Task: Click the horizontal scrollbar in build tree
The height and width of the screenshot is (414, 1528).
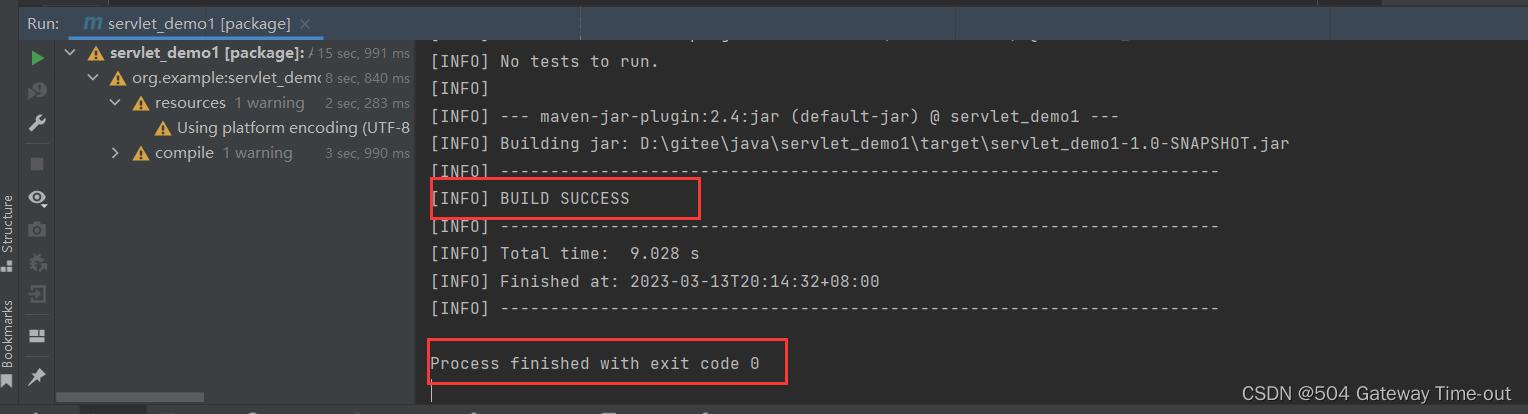Action: [130, 397]
